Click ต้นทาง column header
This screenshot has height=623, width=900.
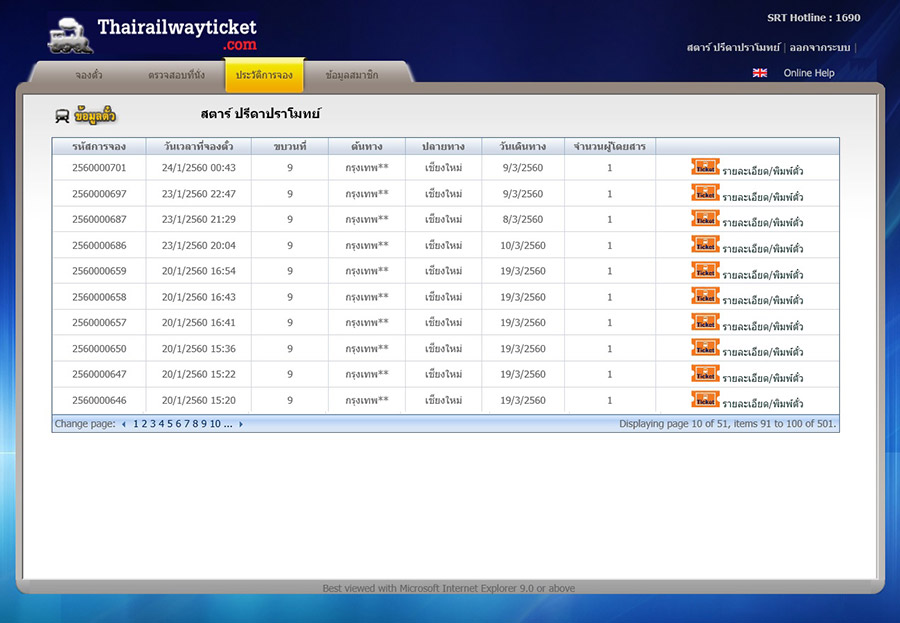point(367,146)
